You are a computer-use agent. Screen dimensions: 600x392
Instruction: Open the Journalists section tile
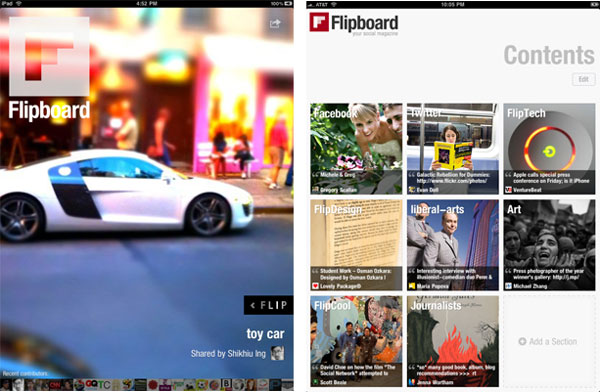point(453,341)
